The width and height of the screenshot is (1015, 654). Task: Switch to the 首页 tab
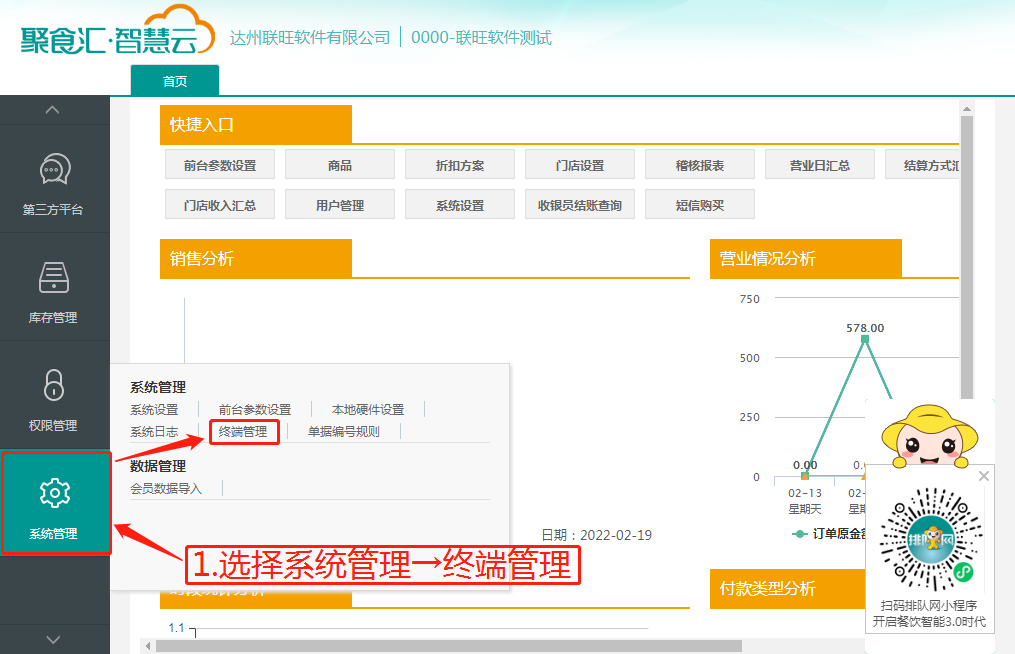pyautogui.click(x=175, y=81)
